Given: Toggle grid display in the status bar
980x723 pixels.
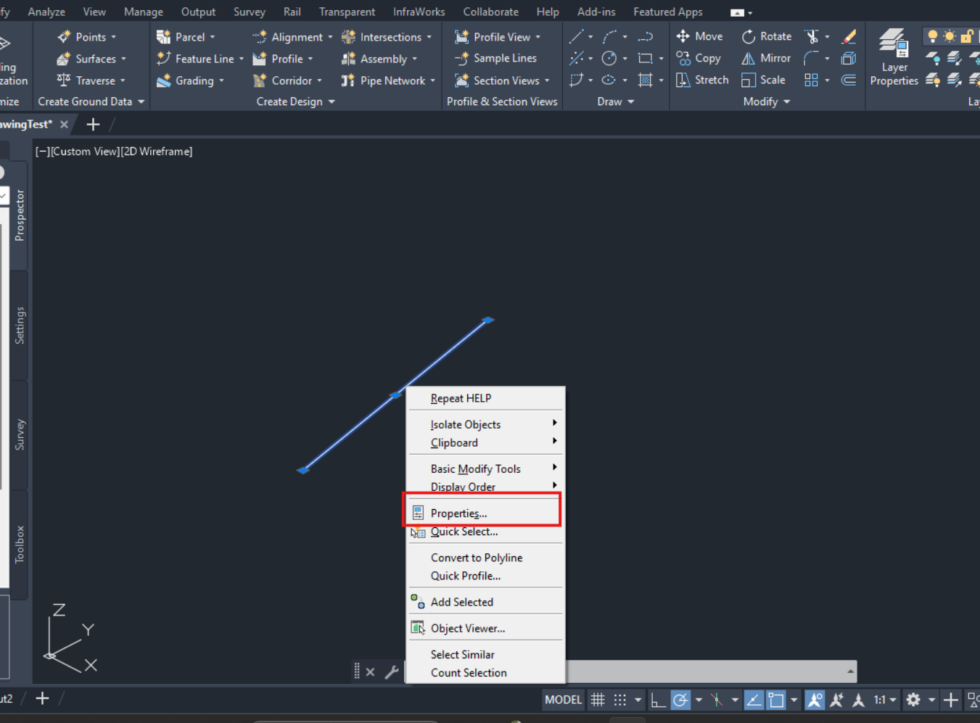Looking at the screenshot, I should tap(597, 700).
